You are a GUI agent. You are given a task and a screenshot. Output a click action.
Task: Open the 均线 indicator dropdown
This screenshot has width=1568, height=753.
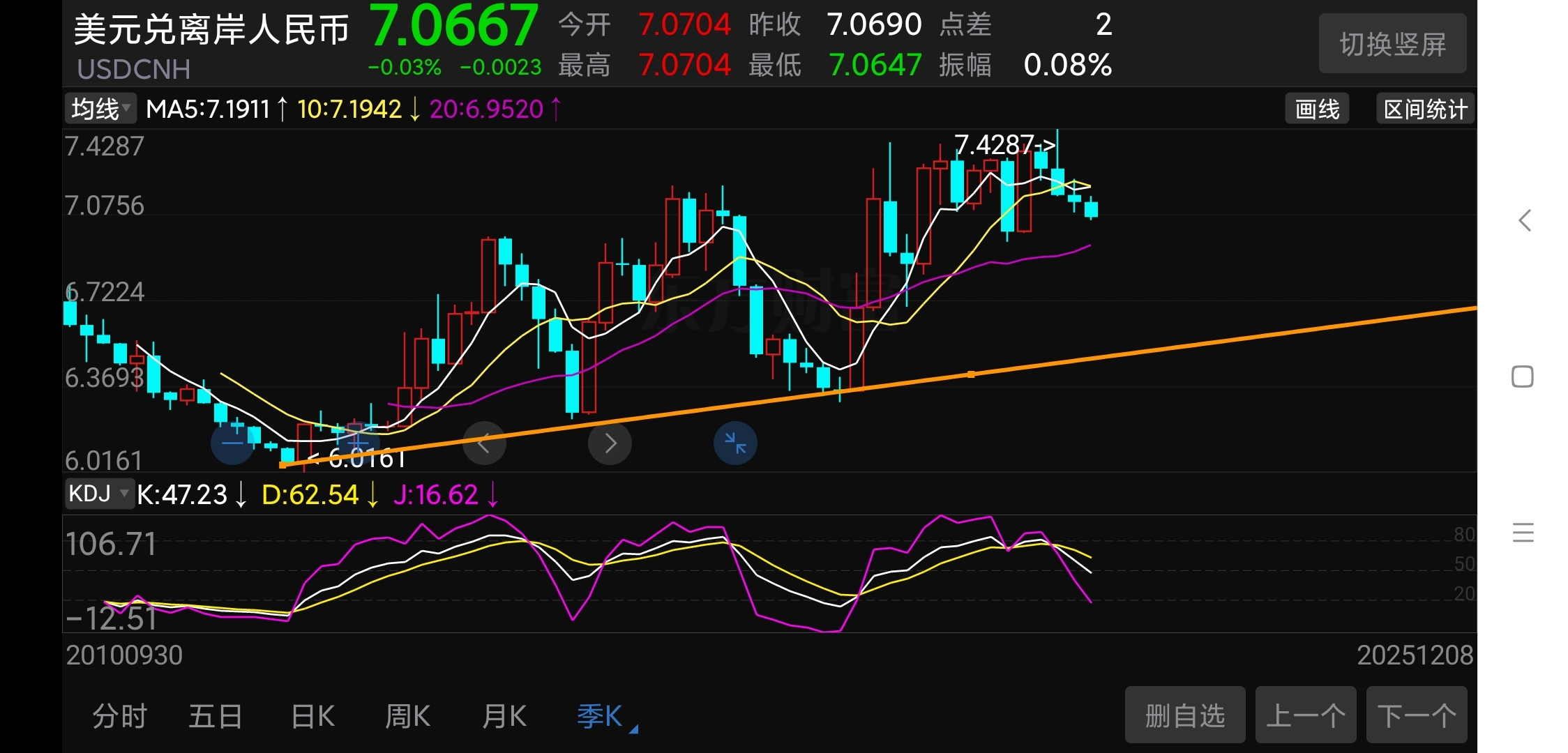pos(101,109)
